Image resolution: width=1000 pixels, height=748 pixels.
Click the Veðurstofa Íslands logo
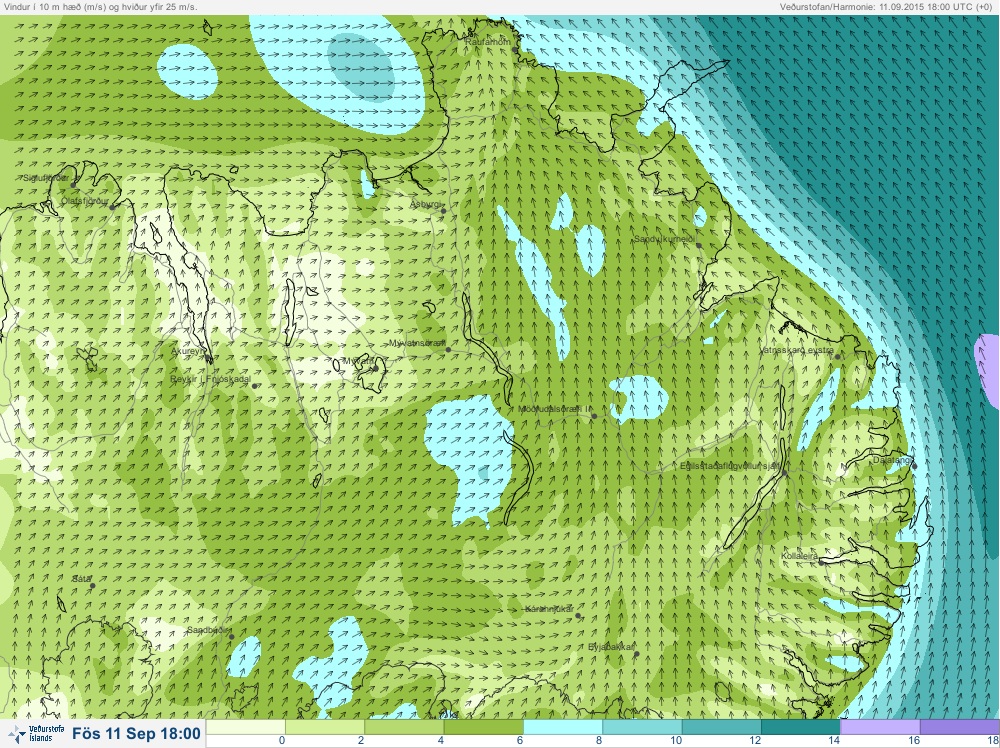(x=38, y=734)
